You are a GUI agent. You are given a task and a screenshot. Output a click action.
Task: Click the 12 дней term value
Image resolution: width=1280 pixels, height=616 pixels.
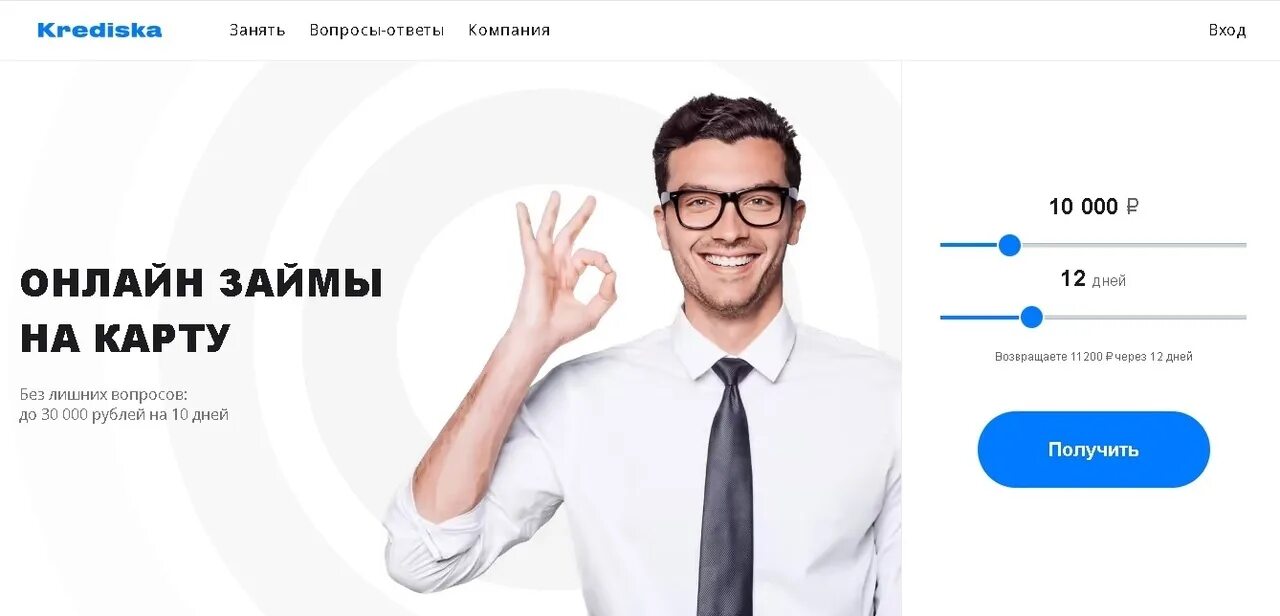point(1093,279)
